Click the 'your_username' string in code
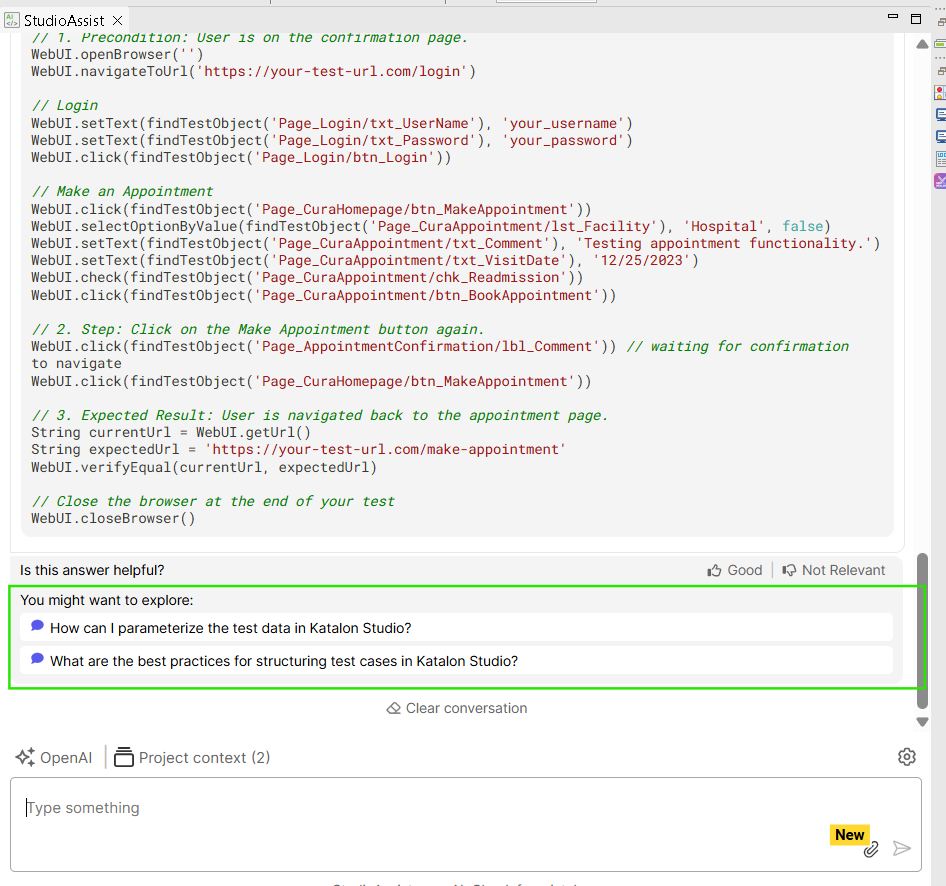 [x=563, y=124]
